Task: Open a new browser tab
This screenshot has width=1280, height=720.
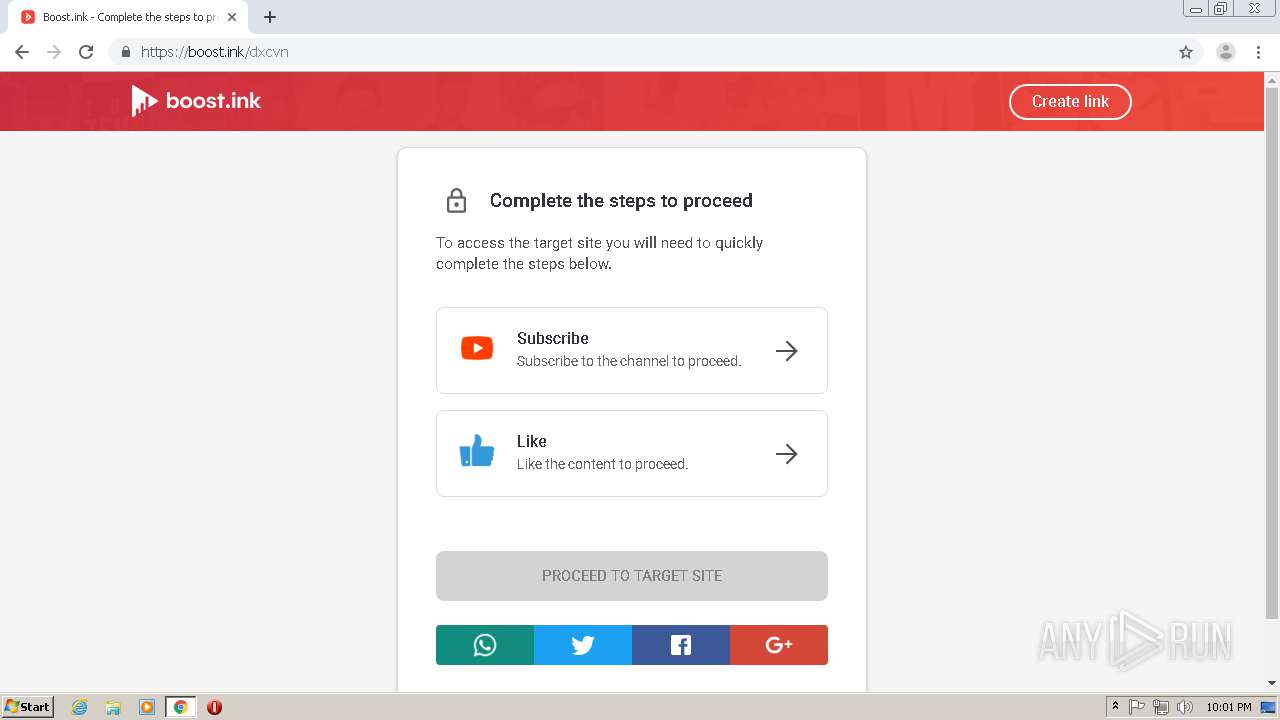Action: pos(270,17)
